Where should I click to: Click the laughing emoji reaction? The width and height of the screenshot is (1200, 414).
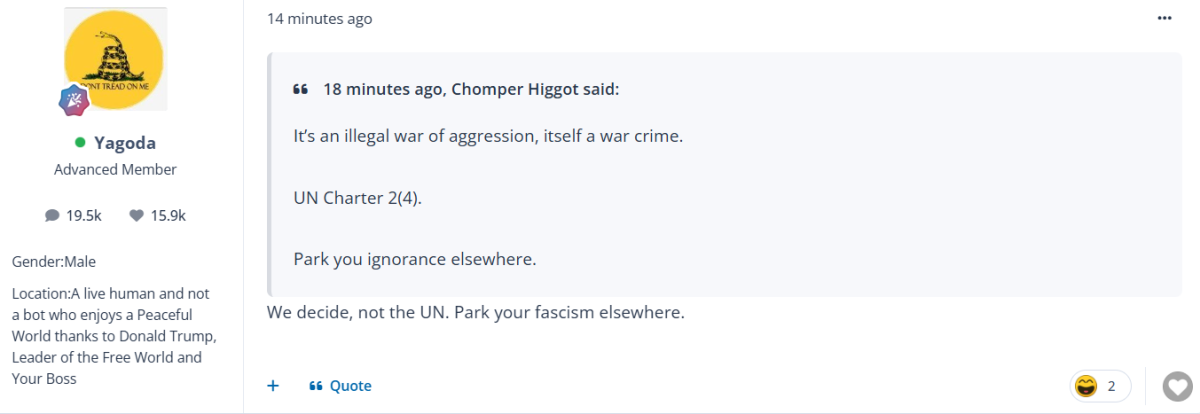(1085, 385)
